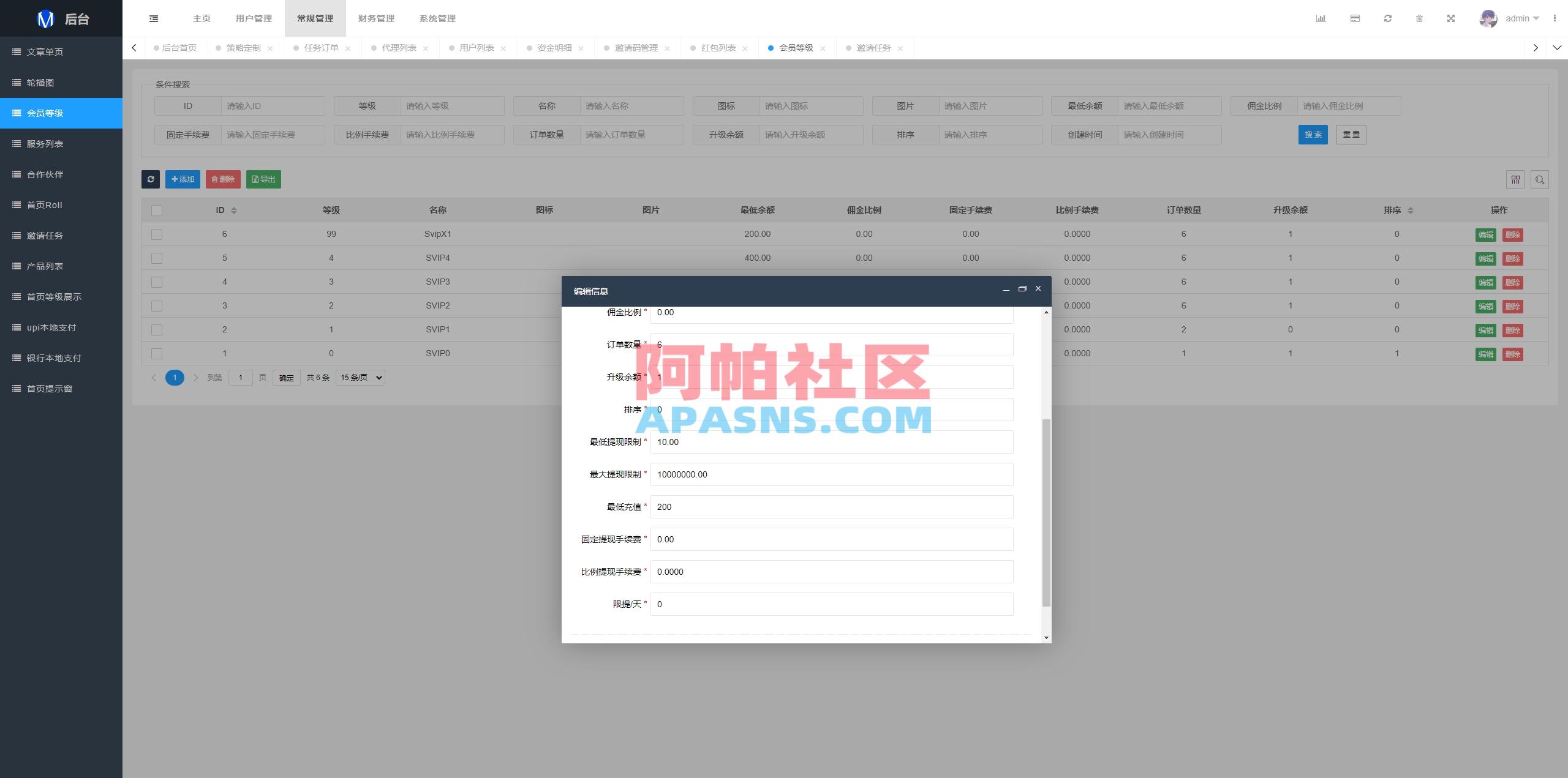Expand hidden tabs using the right chevron

[1536, 47]
